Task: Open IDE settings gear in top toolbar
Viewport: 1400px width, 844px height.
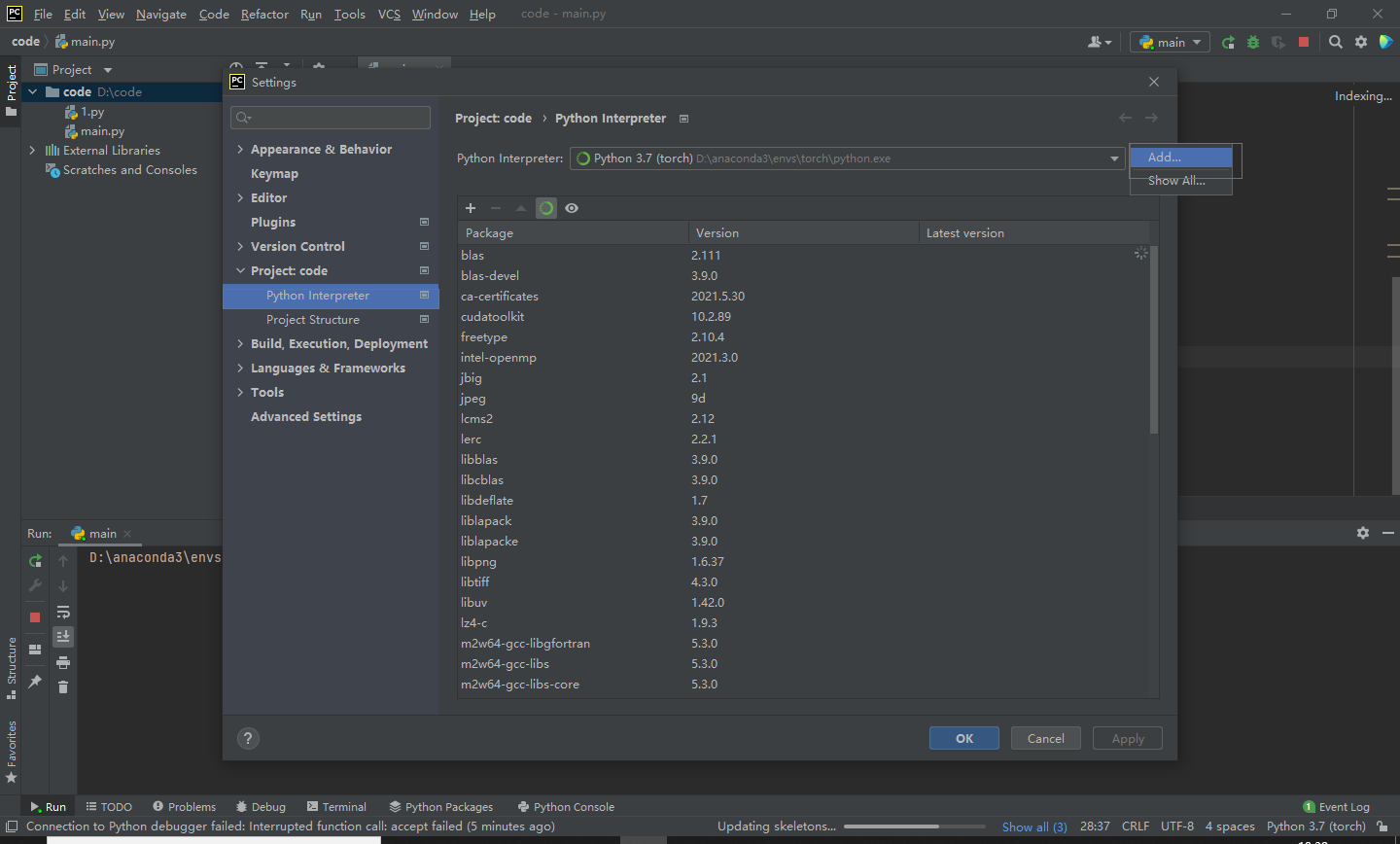Action: pyautogui.click(x=1361, y=42)
